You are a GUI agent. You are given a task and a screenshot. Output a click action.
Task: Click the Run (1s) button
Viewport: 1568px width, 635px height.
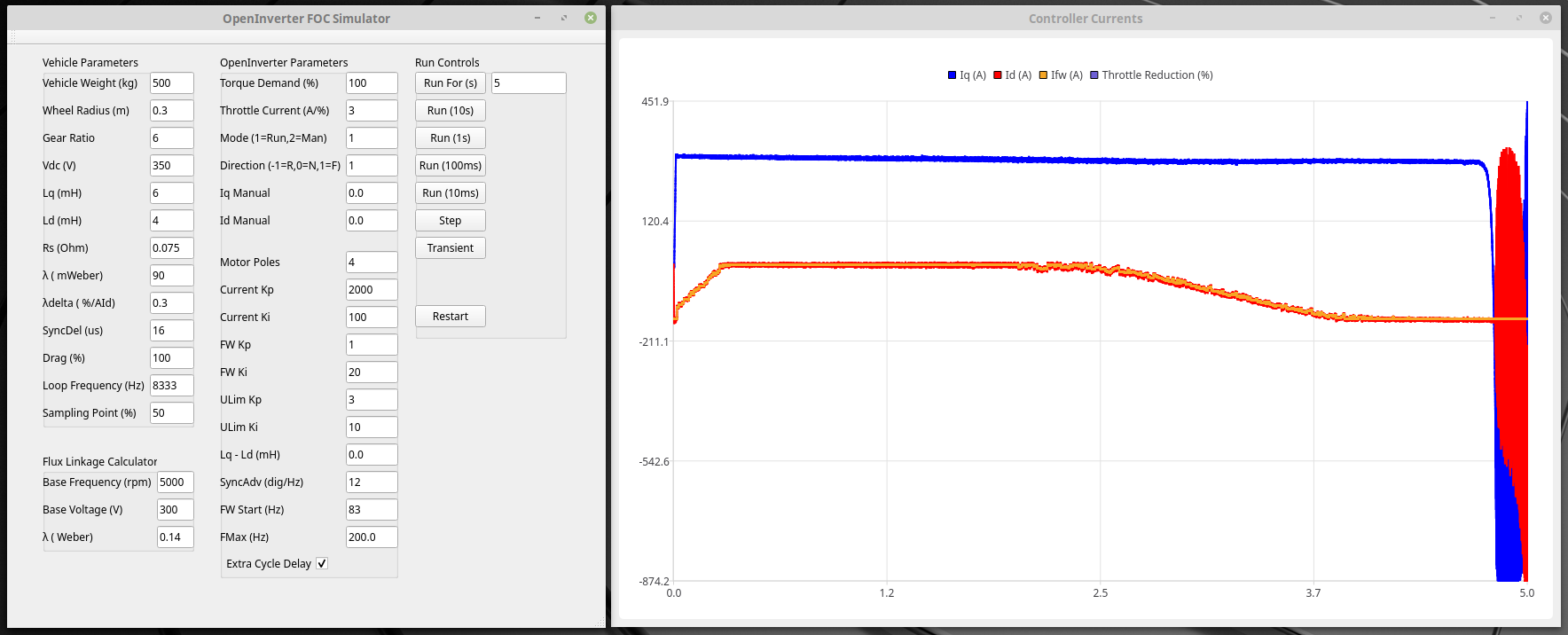[x=450, y=138]
